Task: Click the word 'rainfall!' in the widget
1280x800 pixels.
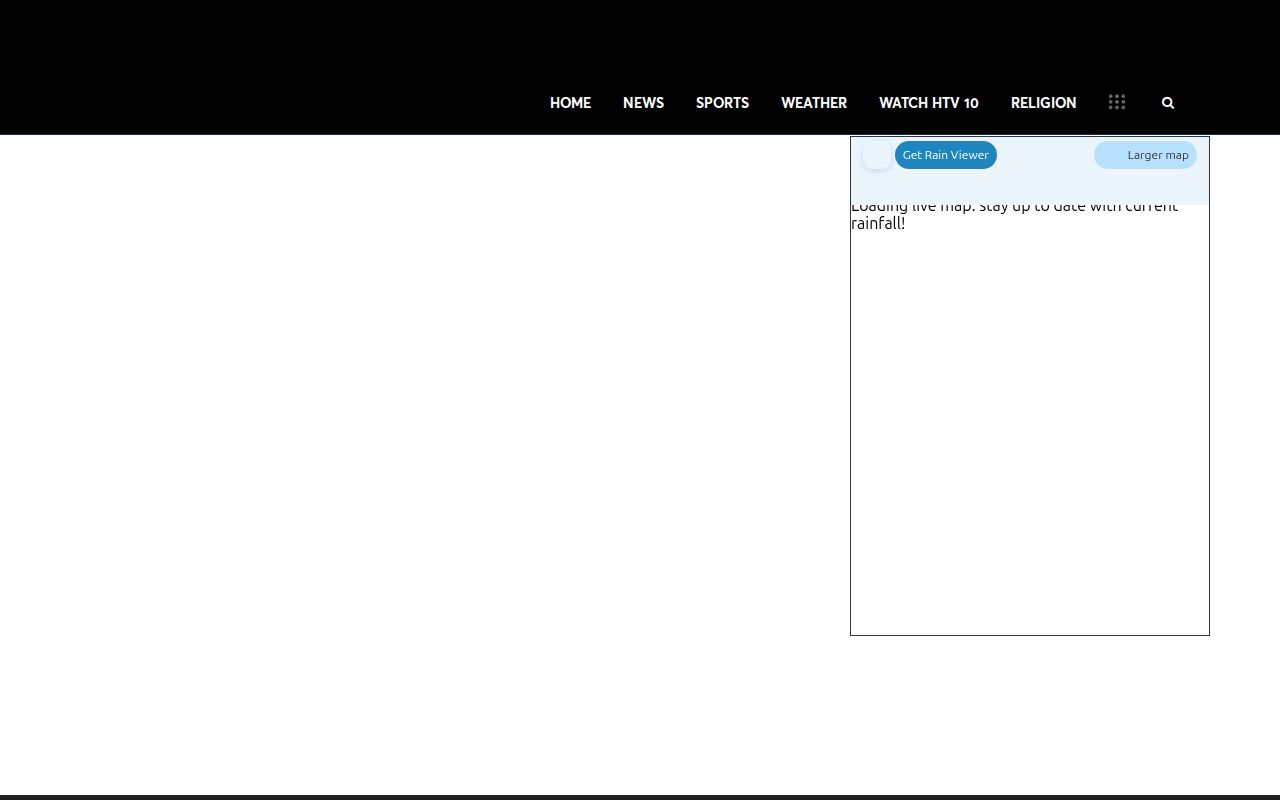Action: tap(878, 224)
